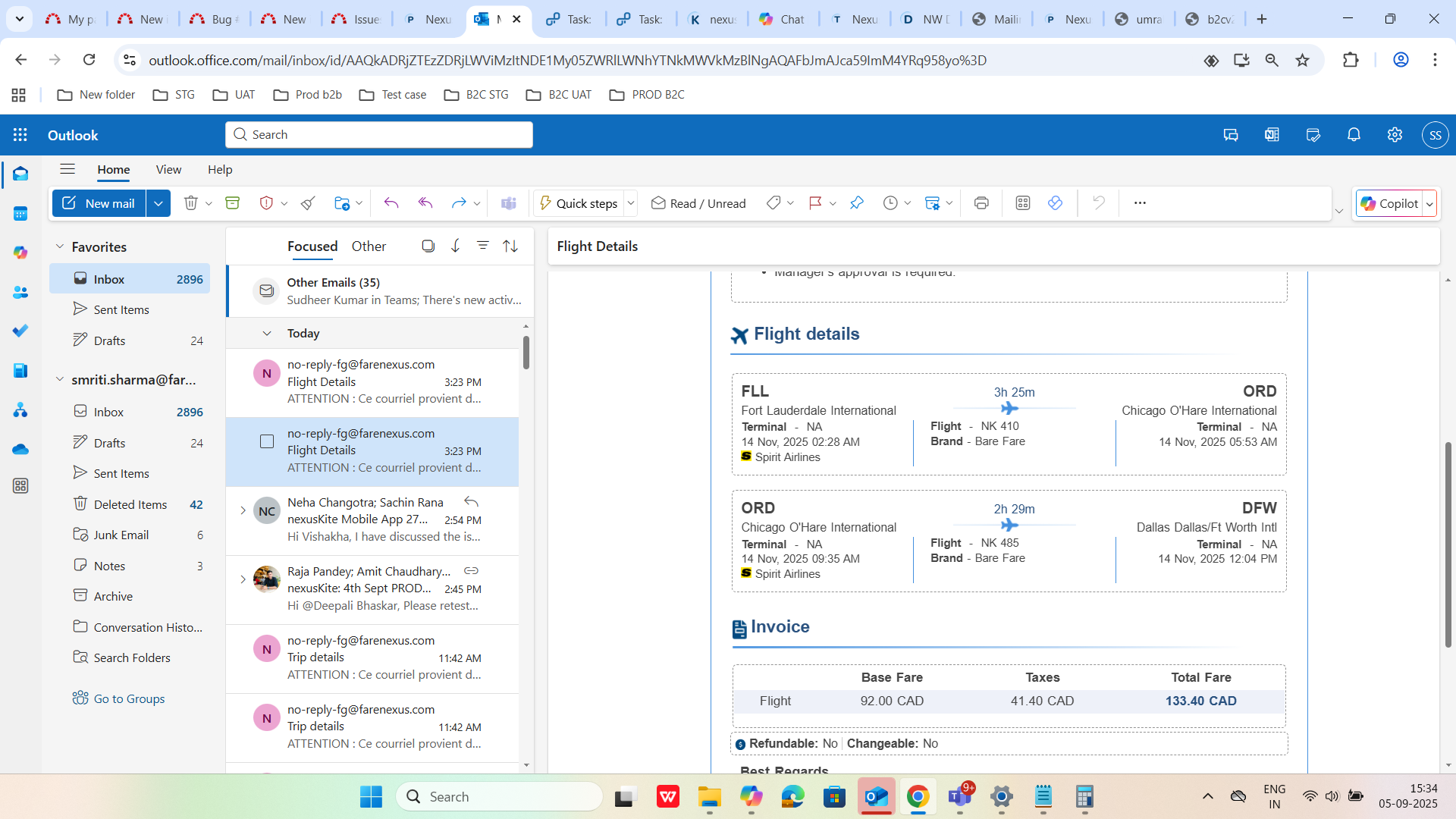Expand the Quick steps dropdown arrow
The width and height of the screenshot is (1456, 819).
tap(631, 203)
